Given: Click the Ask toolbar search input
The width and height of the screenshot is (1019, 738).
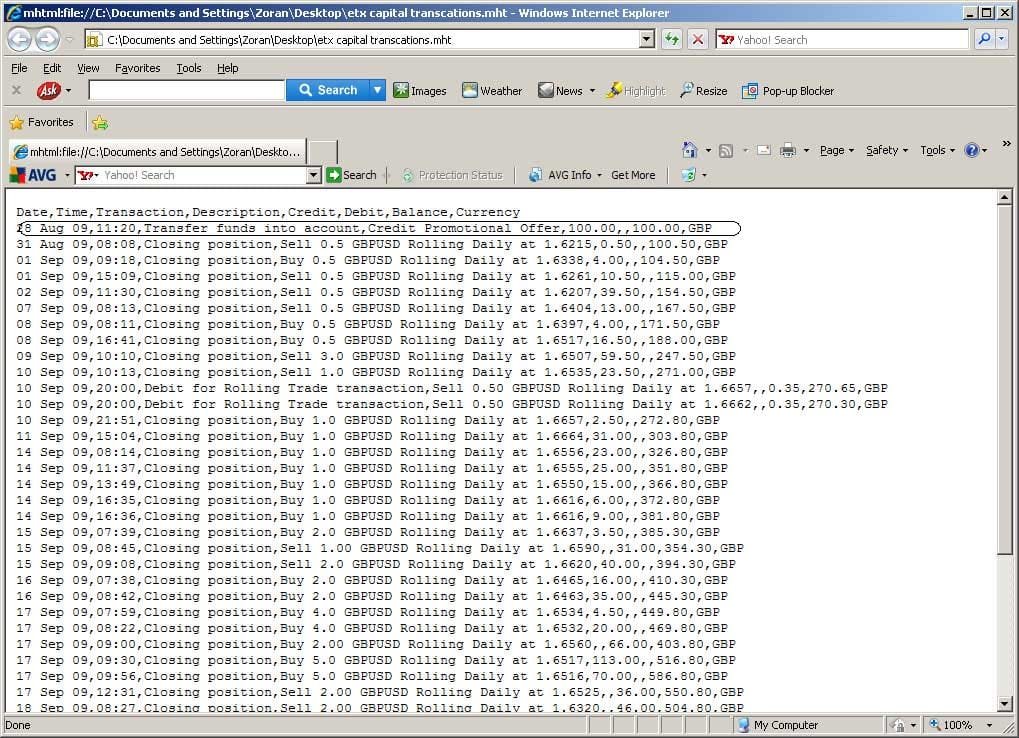Looking at the screenshot, I should 187,90.
